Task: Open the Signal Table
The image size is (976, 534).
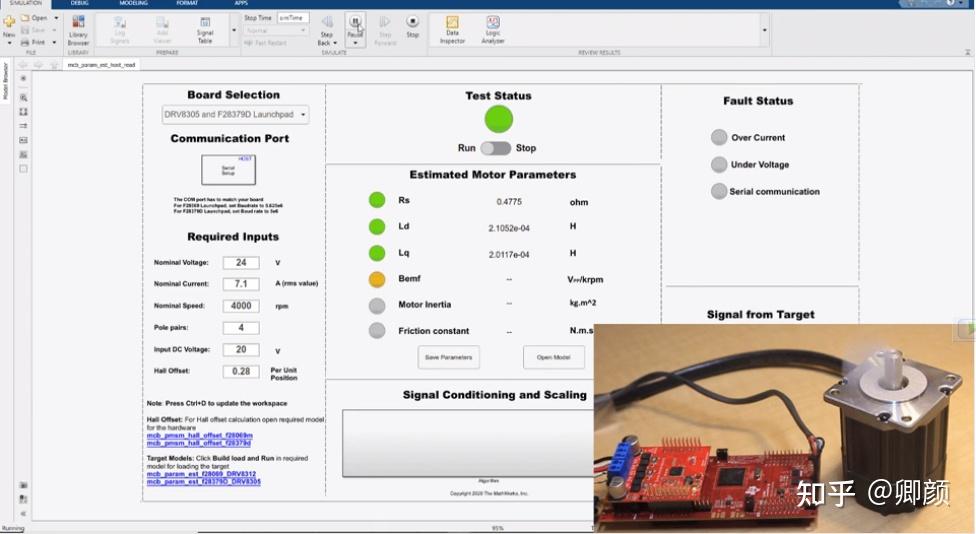Action: [x=205, y=30]
